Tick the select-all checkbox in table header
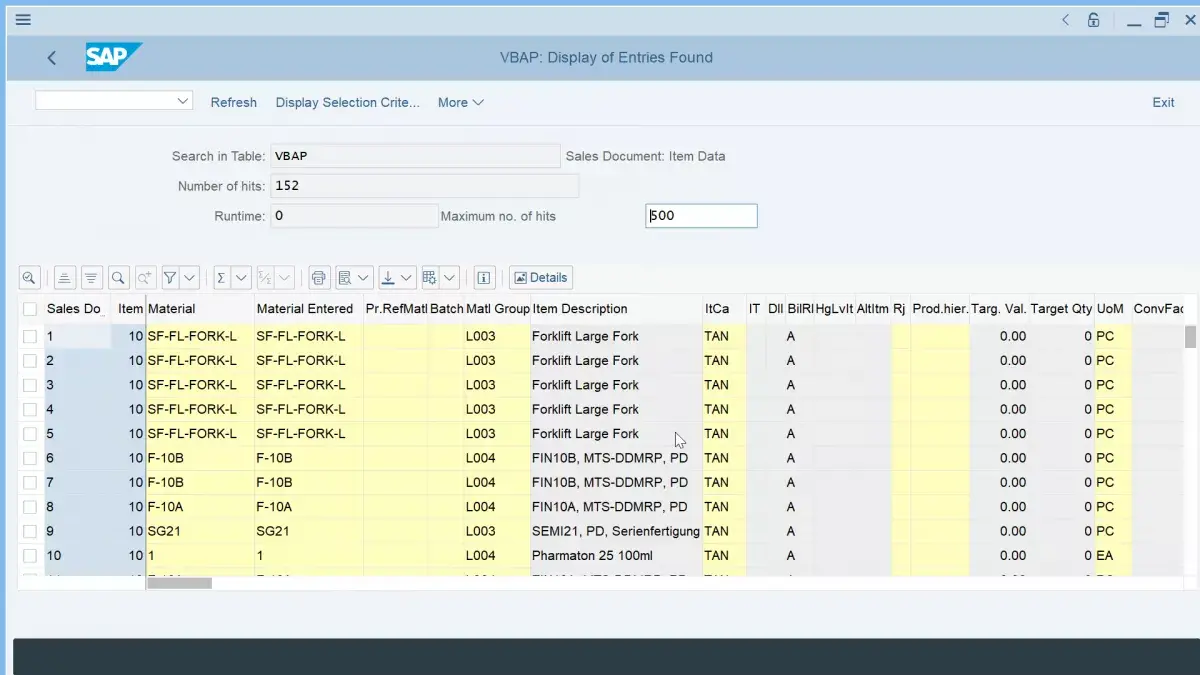The height and width of the screenshot is (675, 1200). (x=30, y=309)
